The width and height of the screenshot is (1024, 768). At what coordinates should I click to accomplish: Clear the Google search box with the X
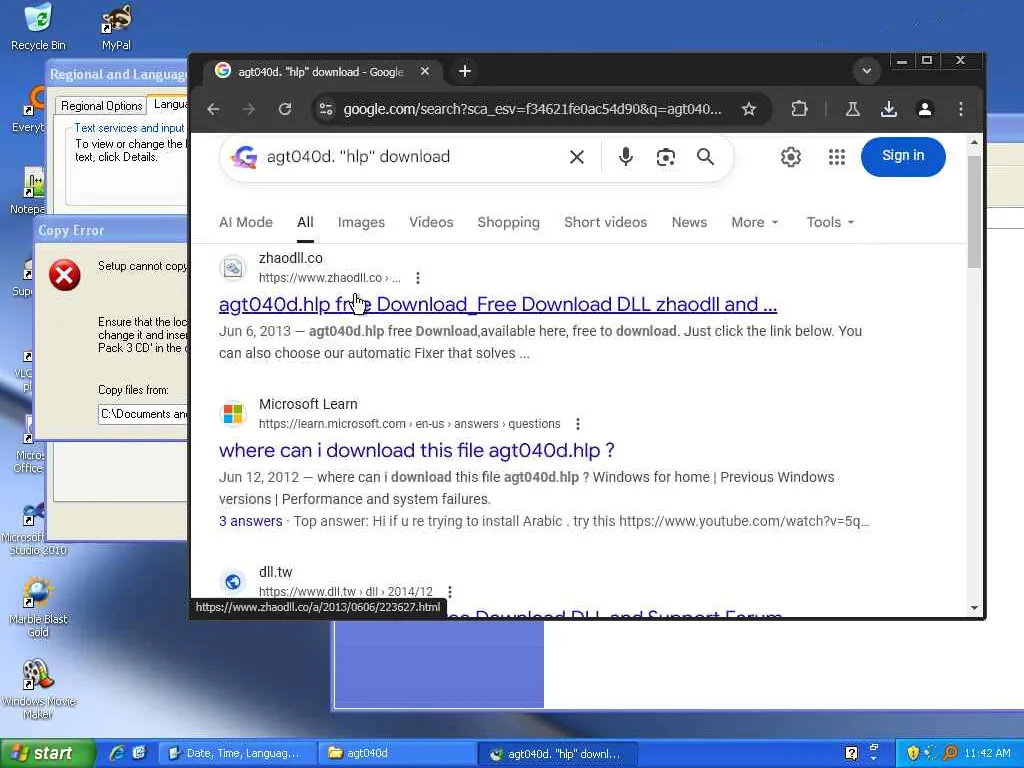(577, 157)
